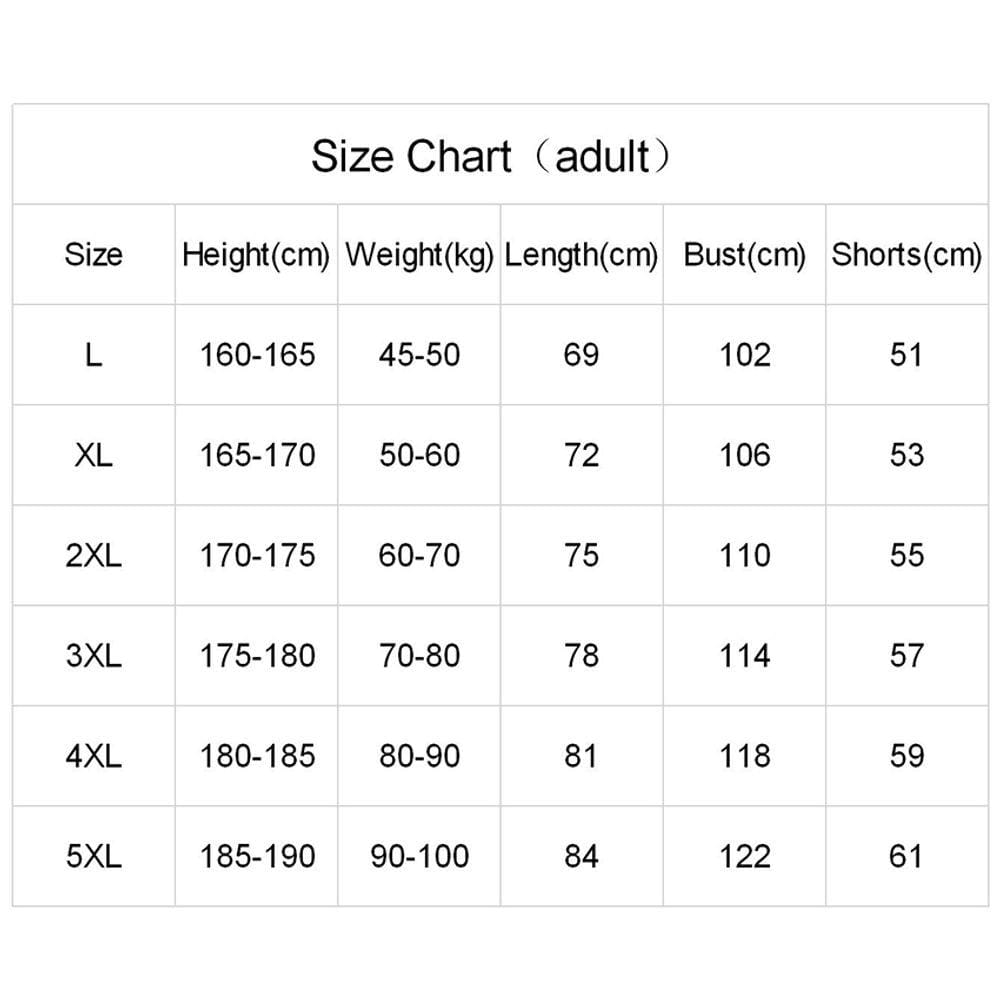Select the length value 75
Viewport: 1000px width, 1000px height.
coord(581,555)
